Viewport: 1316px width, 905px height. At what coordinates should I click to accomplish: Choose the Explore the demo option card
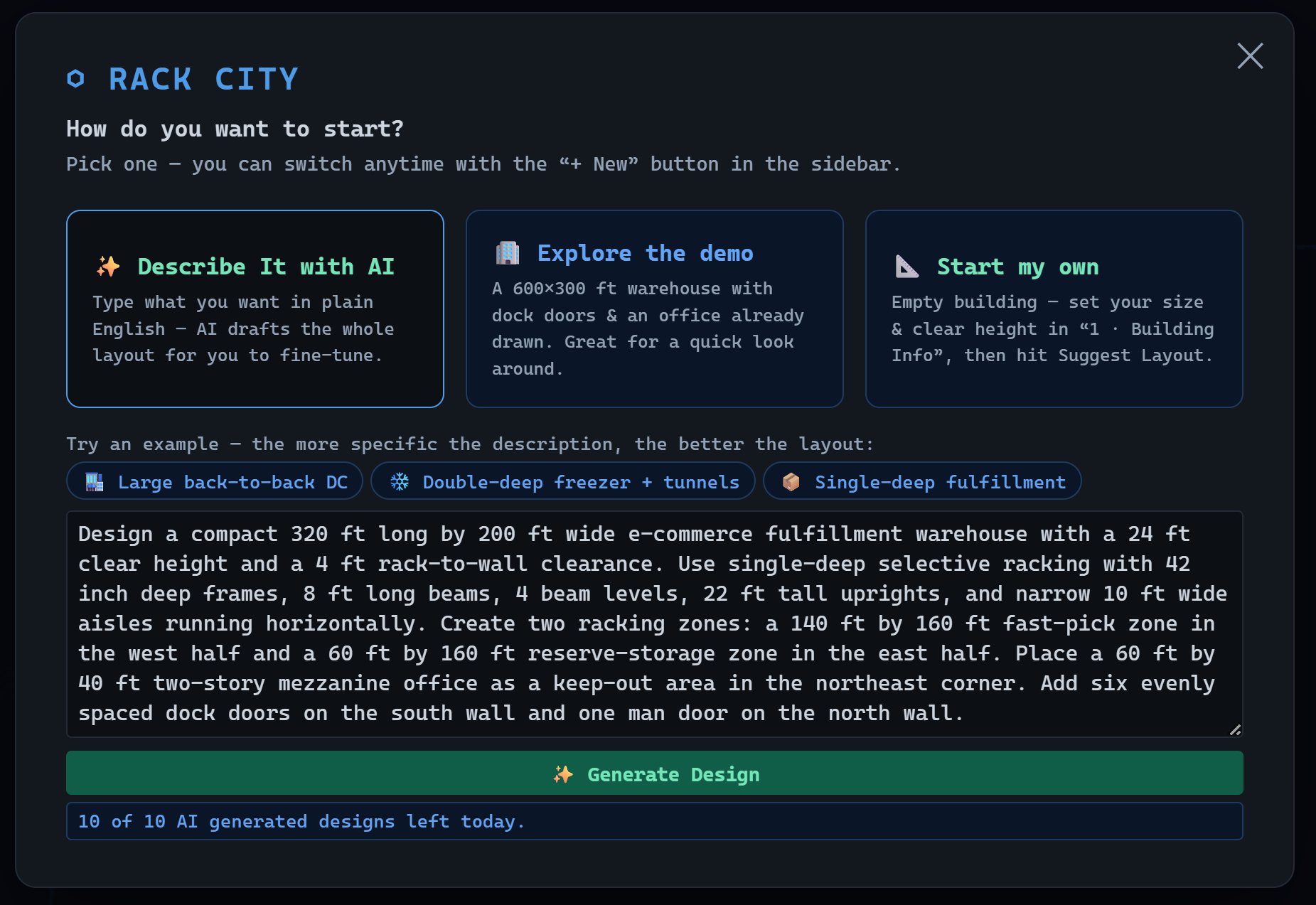point(655,309)
